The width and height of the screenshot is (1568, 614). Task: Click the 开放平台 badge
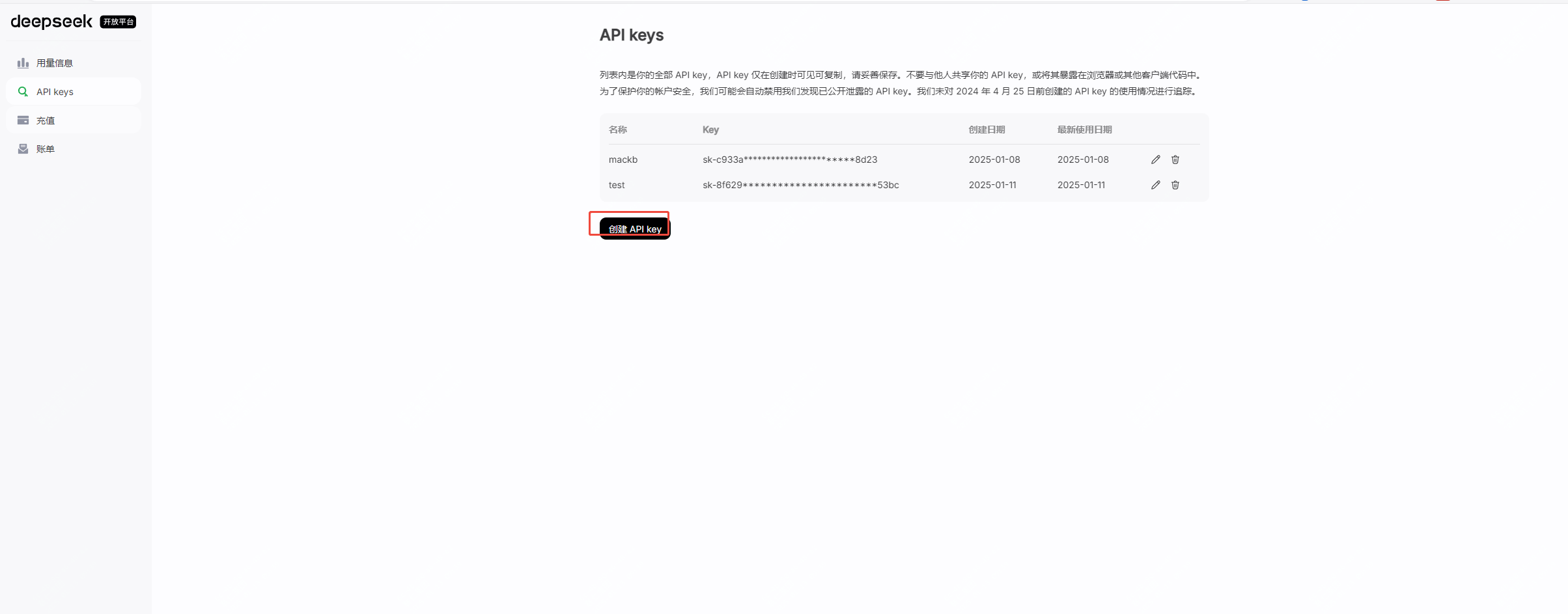(x=118, y=22)
